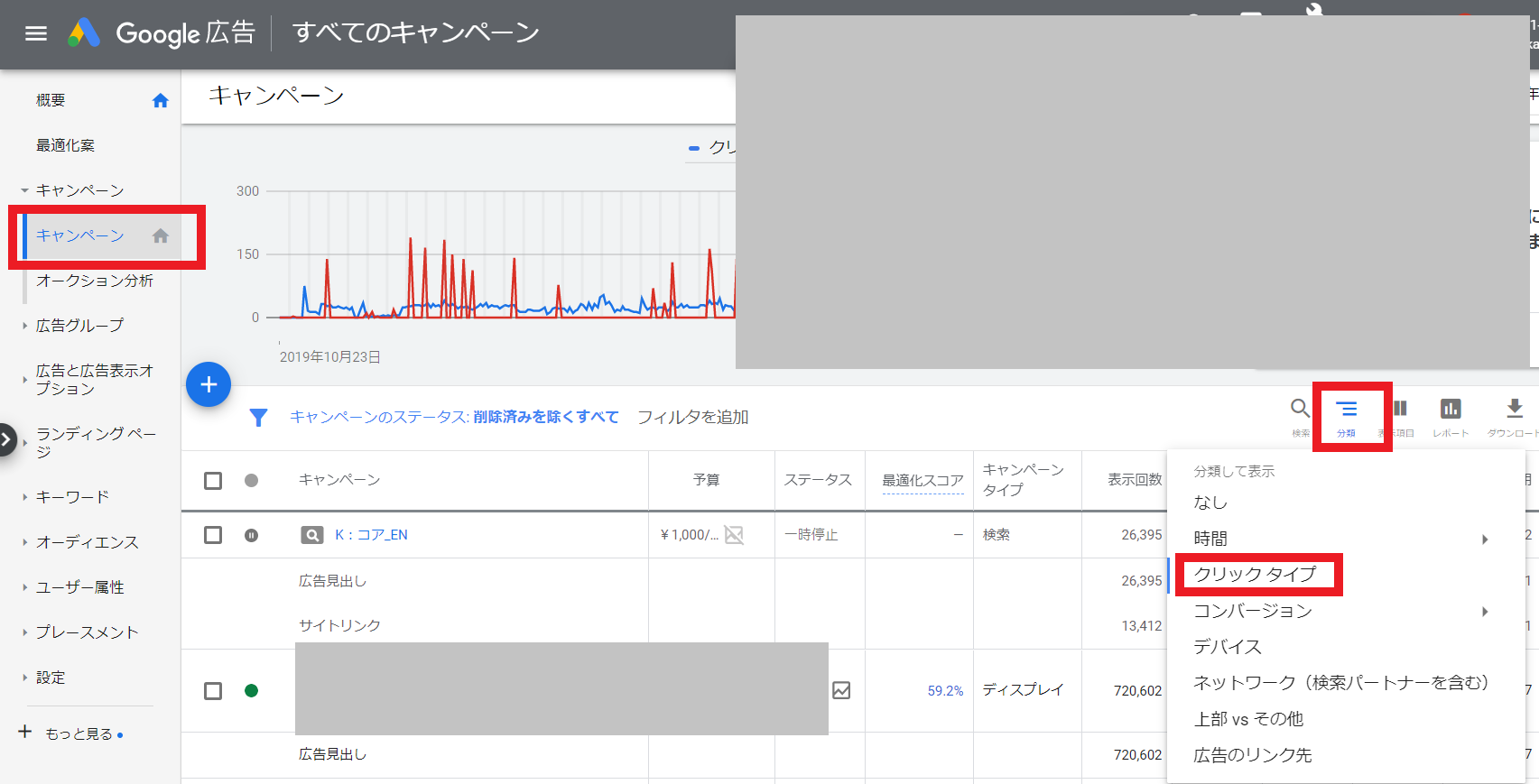1539x784 pixels.
Task: Sort by the 予算 column header
Action: 706,480
